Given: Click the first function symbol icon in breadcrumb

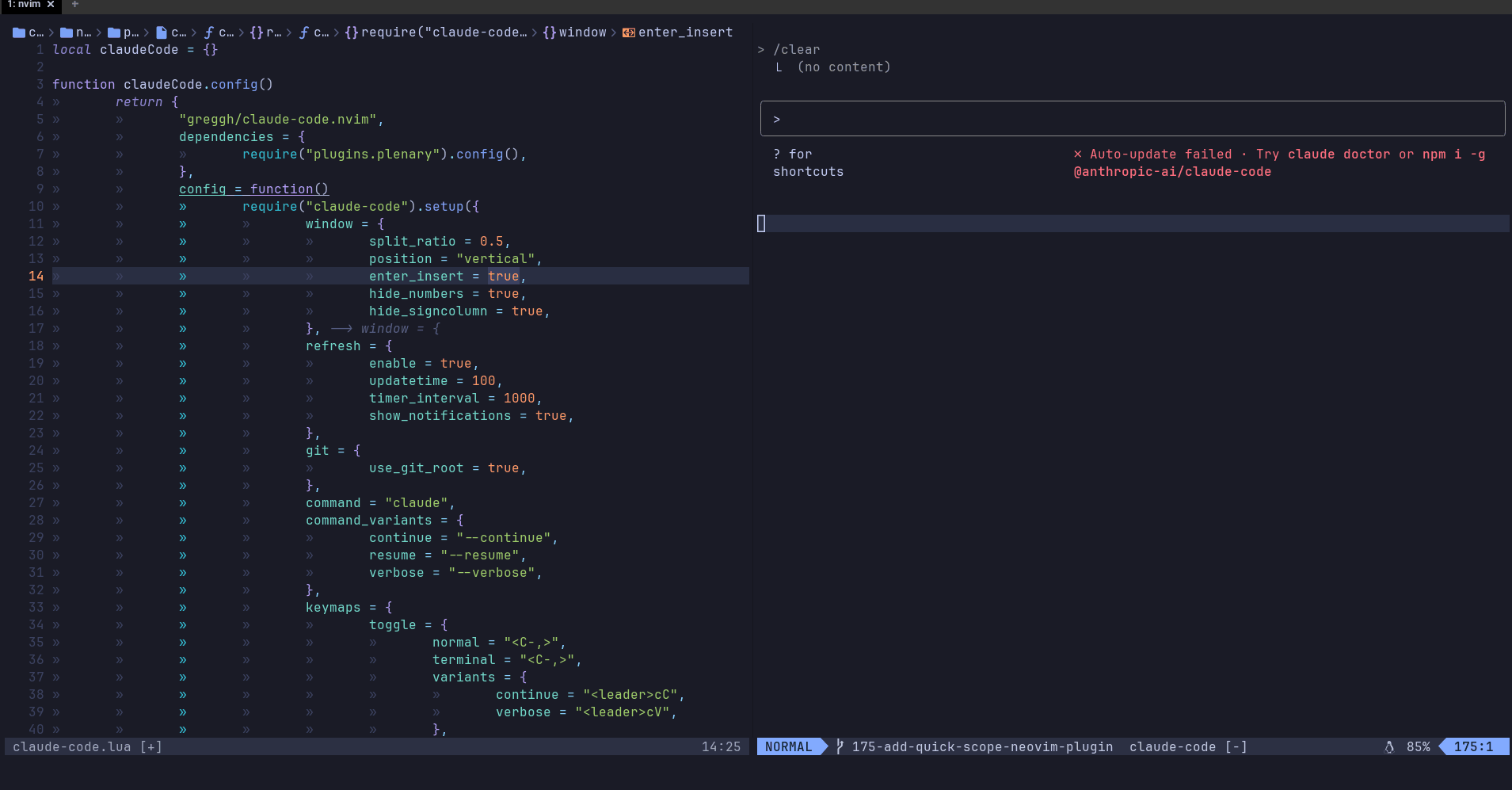Looking at the screenshot, I should click(x=209, y=32).
